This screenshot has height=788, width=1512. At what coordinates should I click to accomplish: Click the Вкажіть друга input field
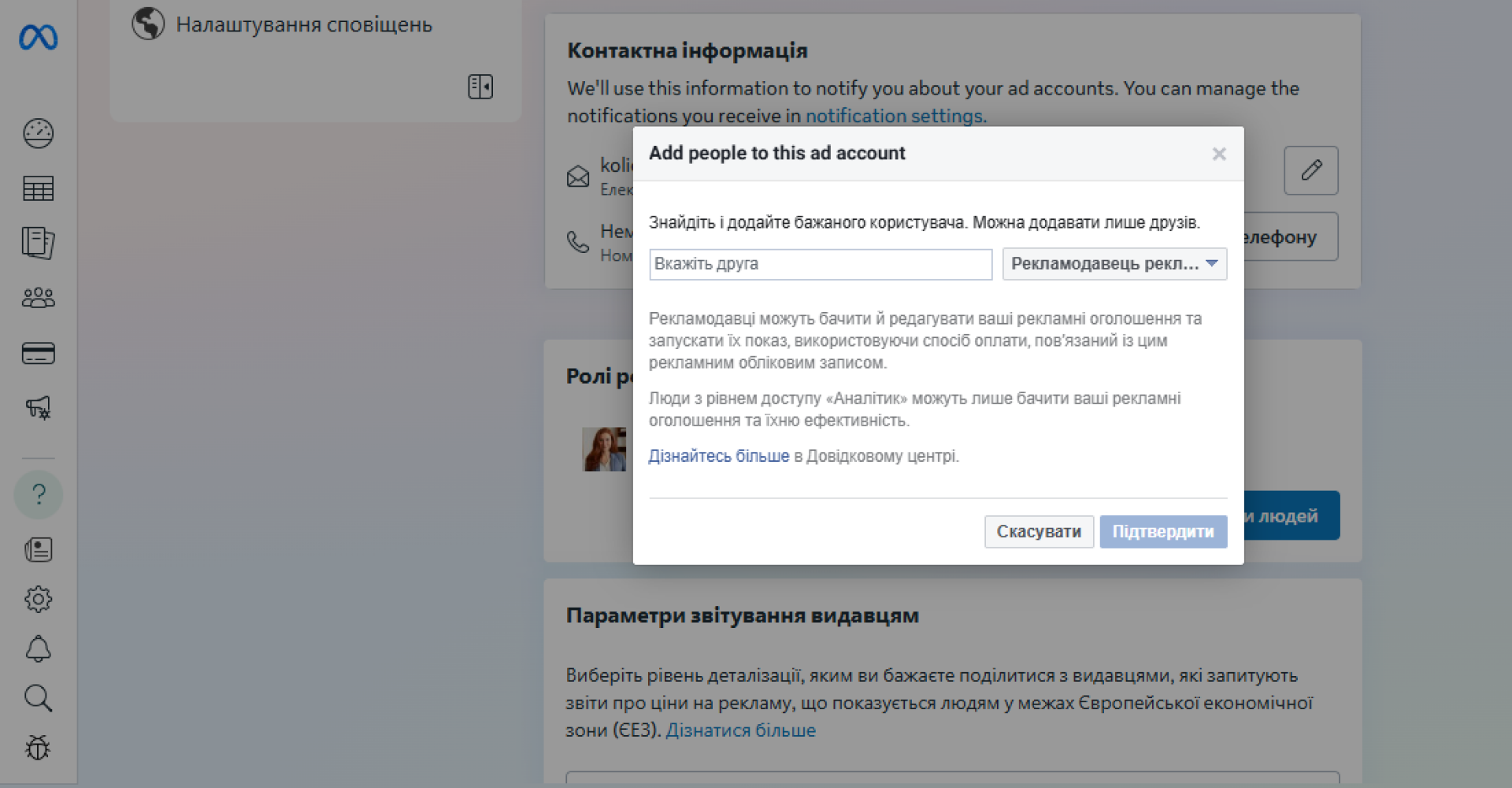(x=820, y=264)
